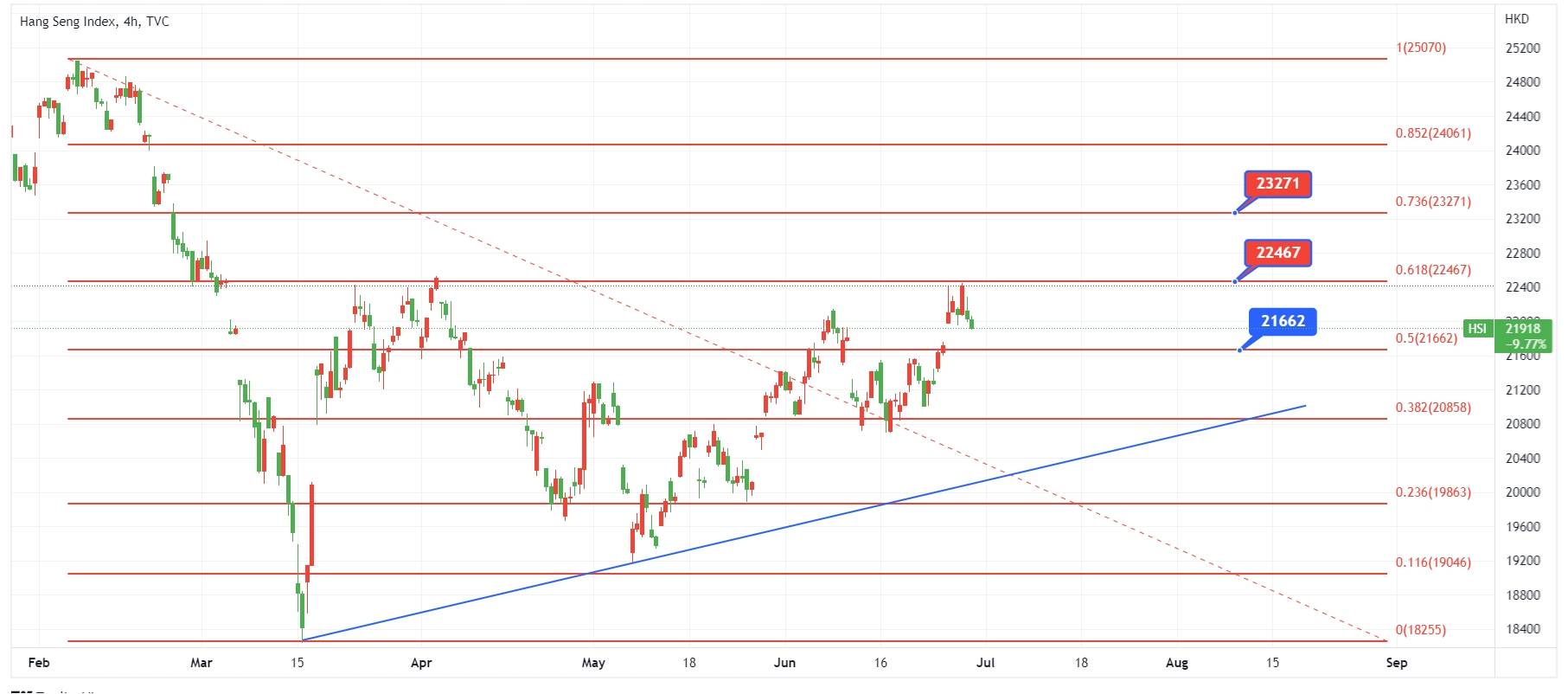
Task: Click 20400 on the price axis
Action: [x=1522, y=459]
